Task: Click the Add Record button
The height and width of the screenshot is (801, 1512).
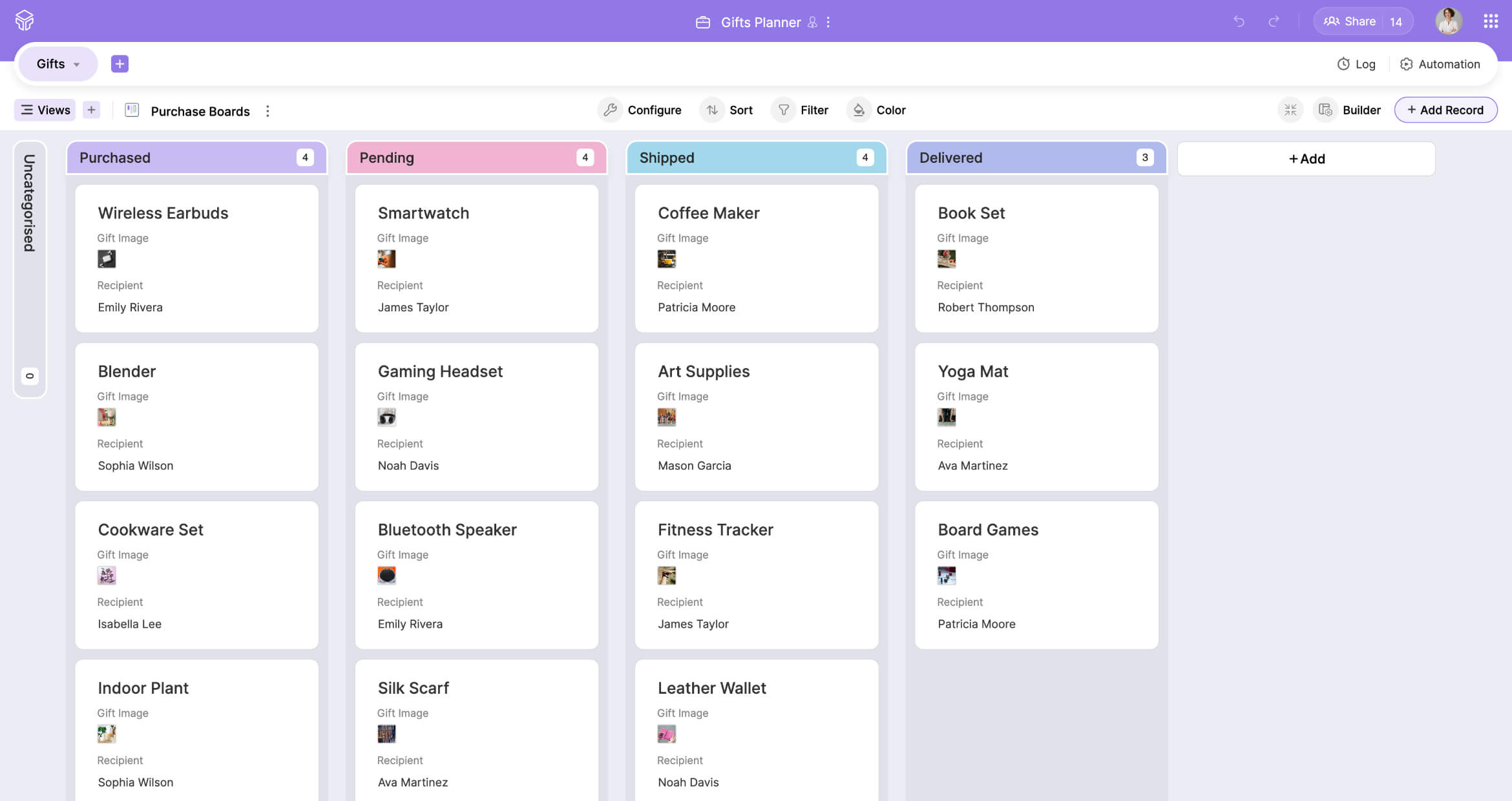Action: tap(1445, 110)
